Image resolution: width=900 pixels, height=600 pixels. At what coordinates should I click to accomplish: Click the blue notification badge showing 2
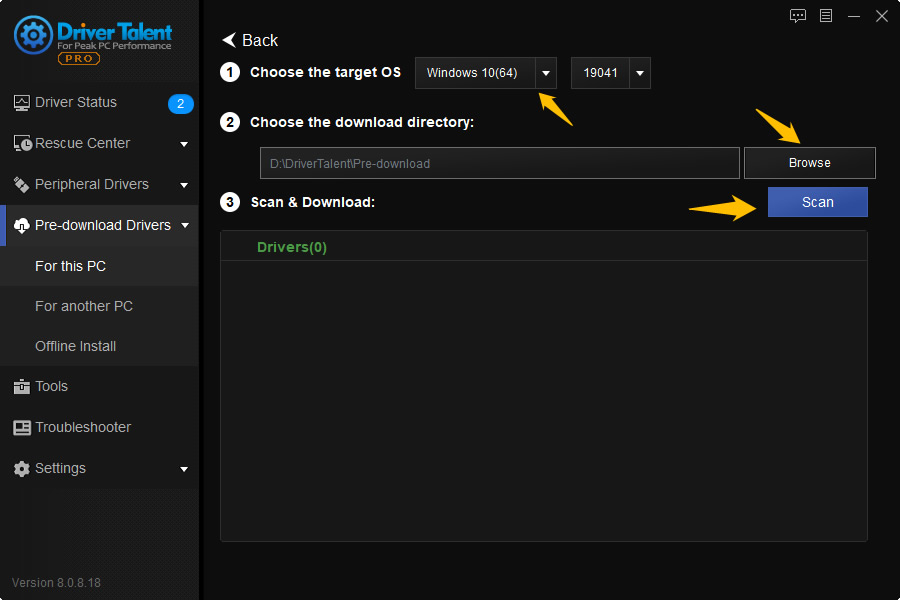pos(180,103)
